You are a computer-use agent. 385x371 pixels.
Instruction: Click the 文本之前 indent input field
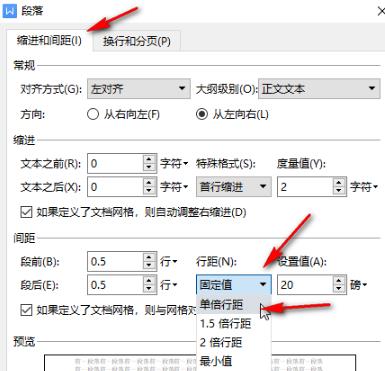click(115, 163)
